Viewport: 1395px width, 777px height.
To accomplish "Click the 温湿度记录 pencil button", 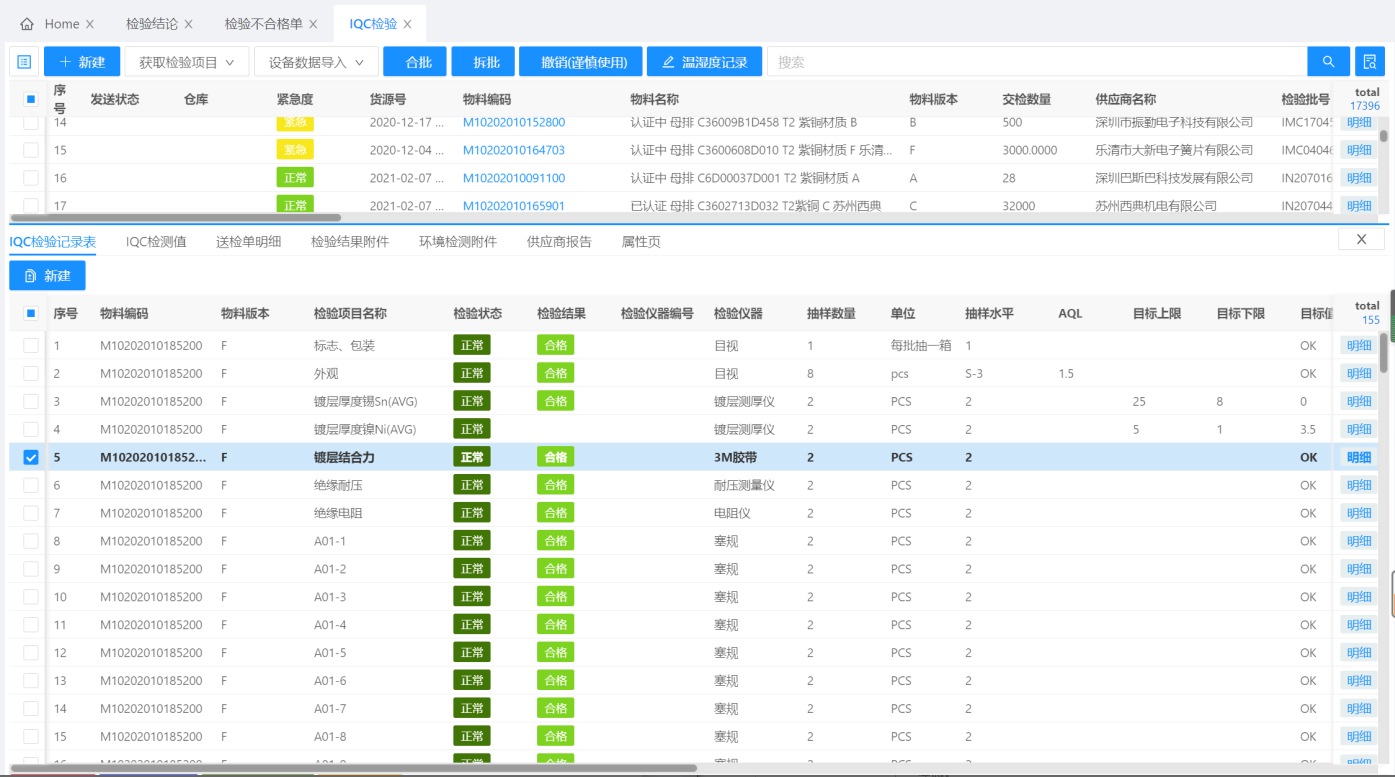I will (704, 62).
